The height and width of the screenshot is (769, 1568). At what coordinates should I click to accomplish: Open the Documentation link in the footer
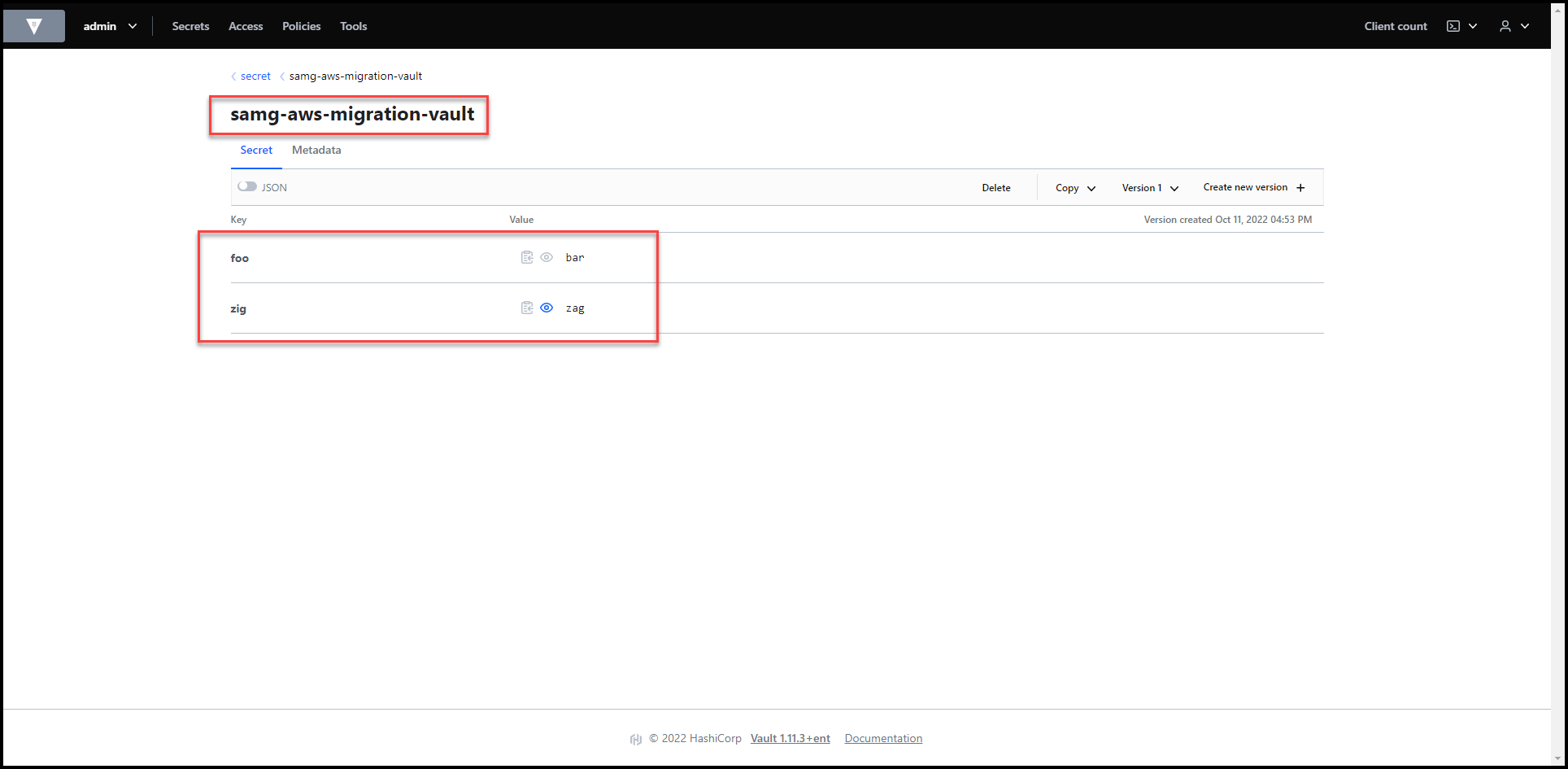point(883,738)
